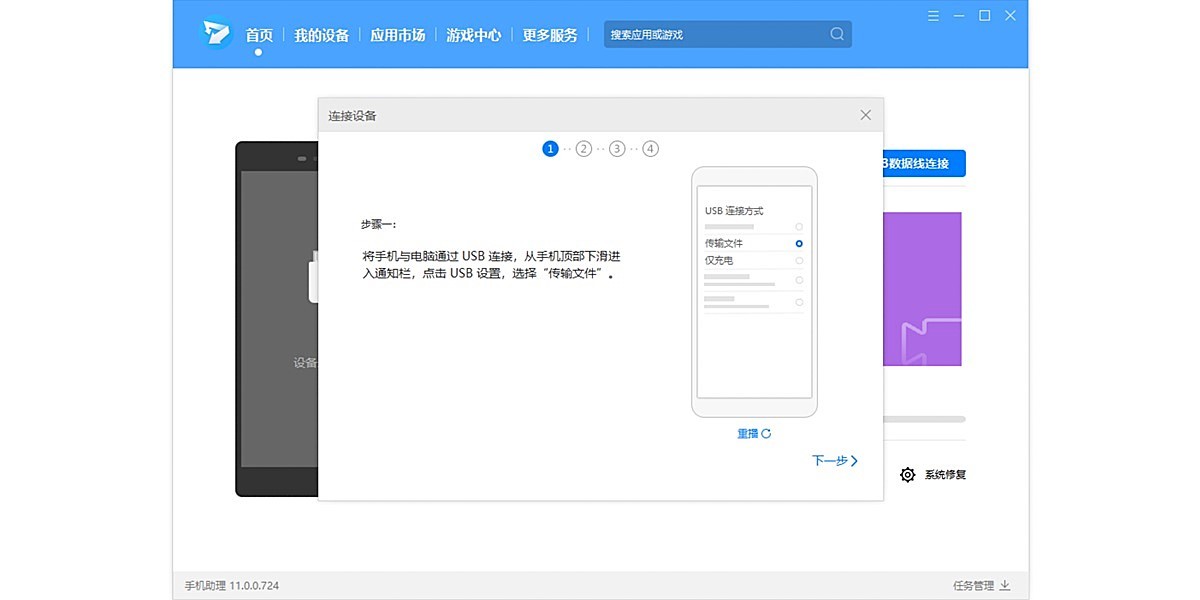Click the gear icon beside 系统修复
This screenshot has width=1200, height=600.
(x=908, y=475)
